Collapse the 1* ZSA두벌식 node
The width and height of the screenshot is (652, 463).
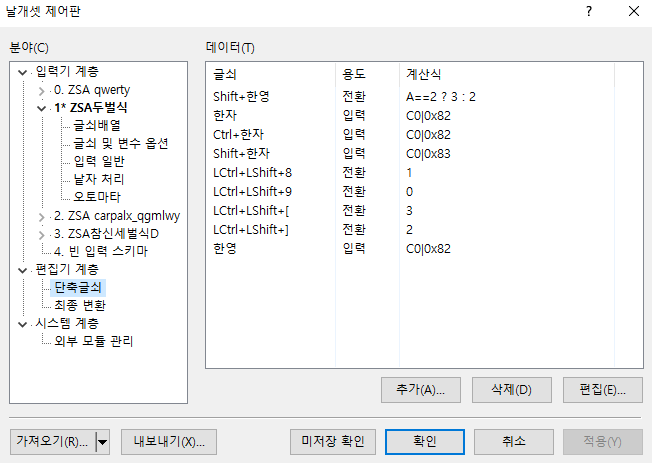coord(42,107)
